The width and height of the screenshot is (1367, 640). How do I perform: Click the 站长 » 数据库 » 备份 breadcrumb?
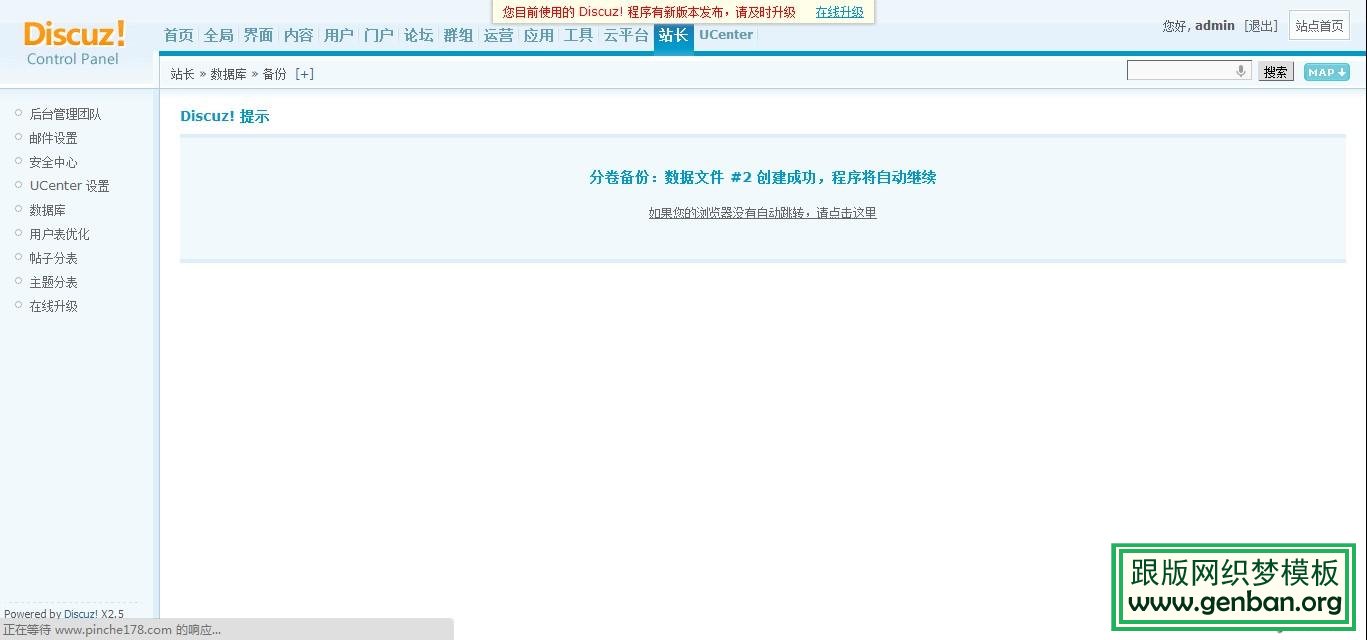pyautogui.click(x=228, y=74)
